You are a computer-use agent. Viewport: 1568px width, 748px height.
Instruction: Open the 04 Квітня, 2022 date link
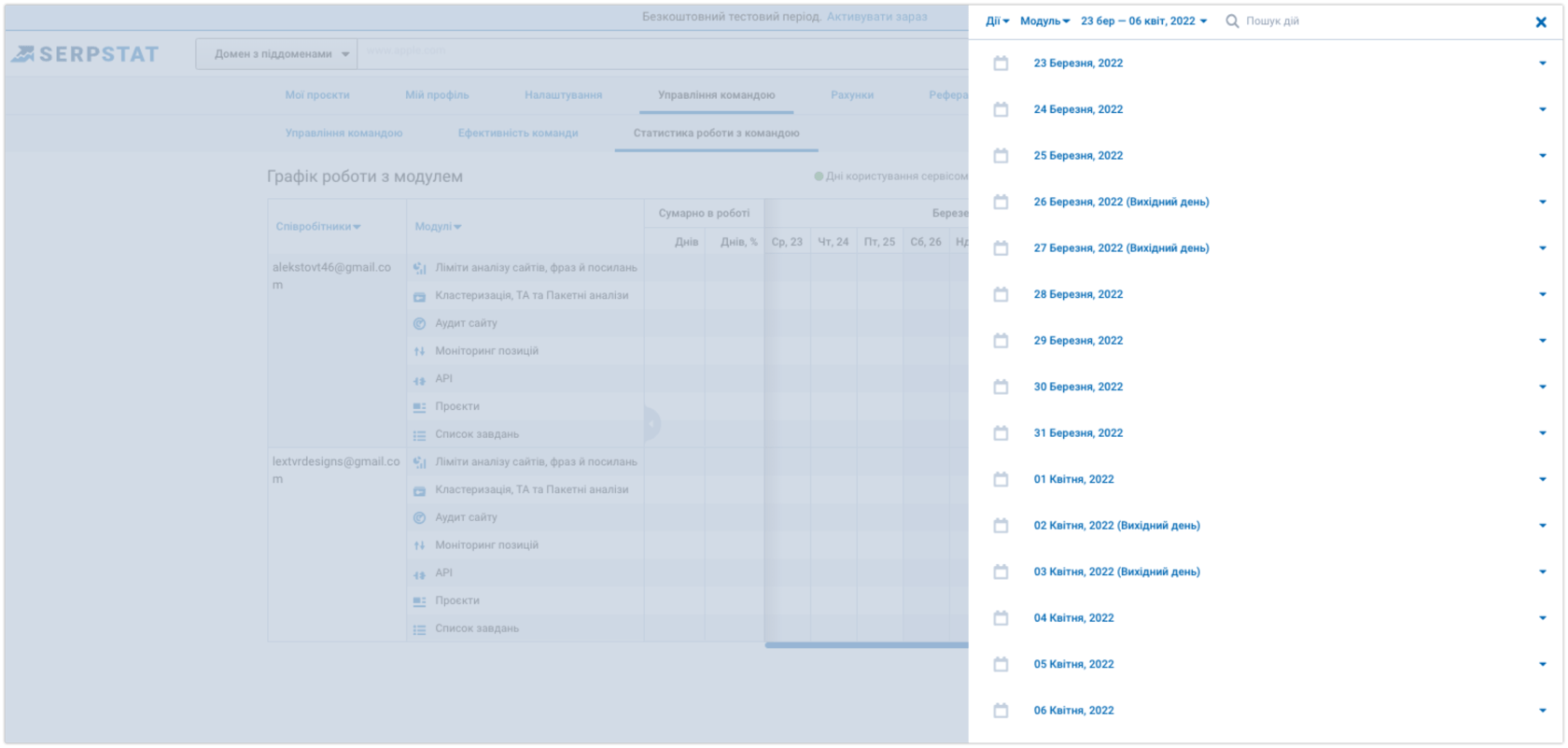(1073, 618)
